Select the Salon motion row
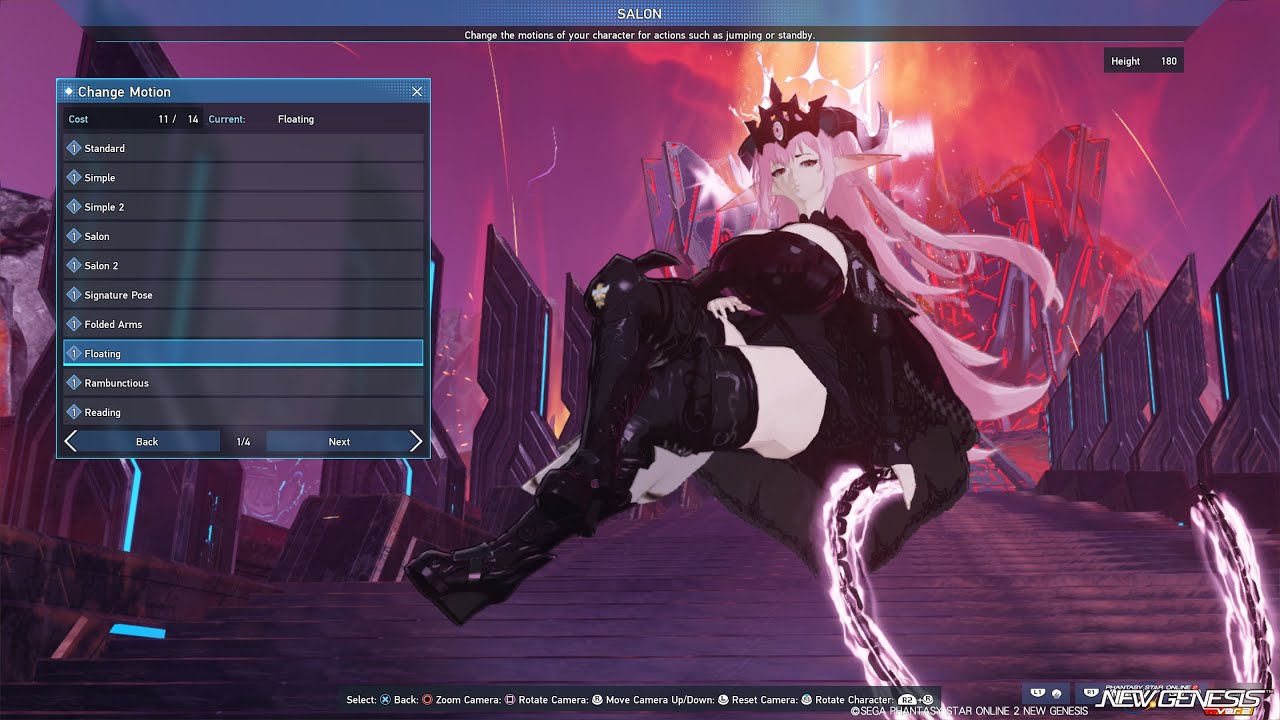Viewport: 1280px width, 720px height. tap(243, 236)
